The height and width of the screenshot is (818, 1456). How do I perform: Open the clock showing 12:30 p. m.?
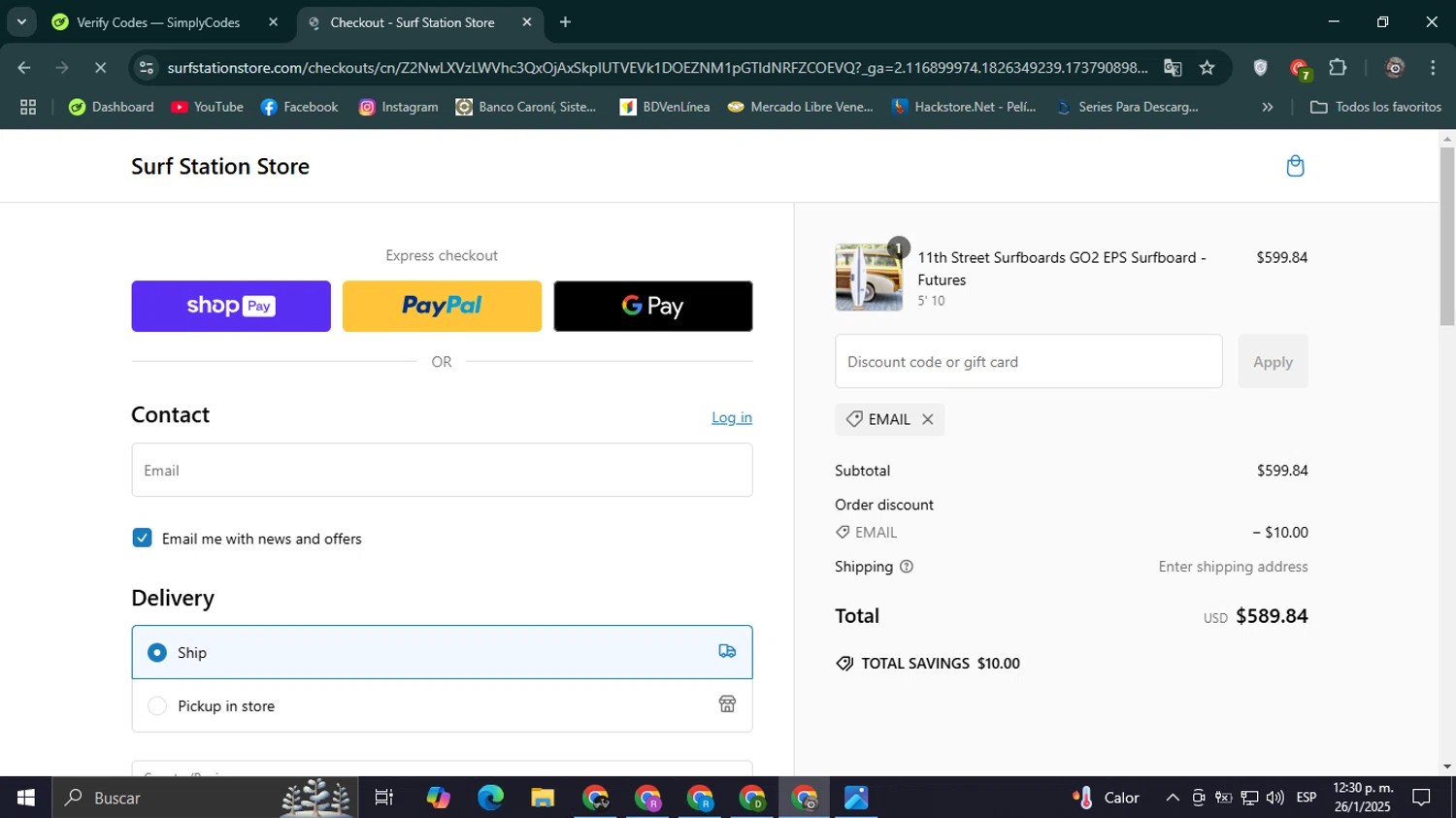(1362, 798)
